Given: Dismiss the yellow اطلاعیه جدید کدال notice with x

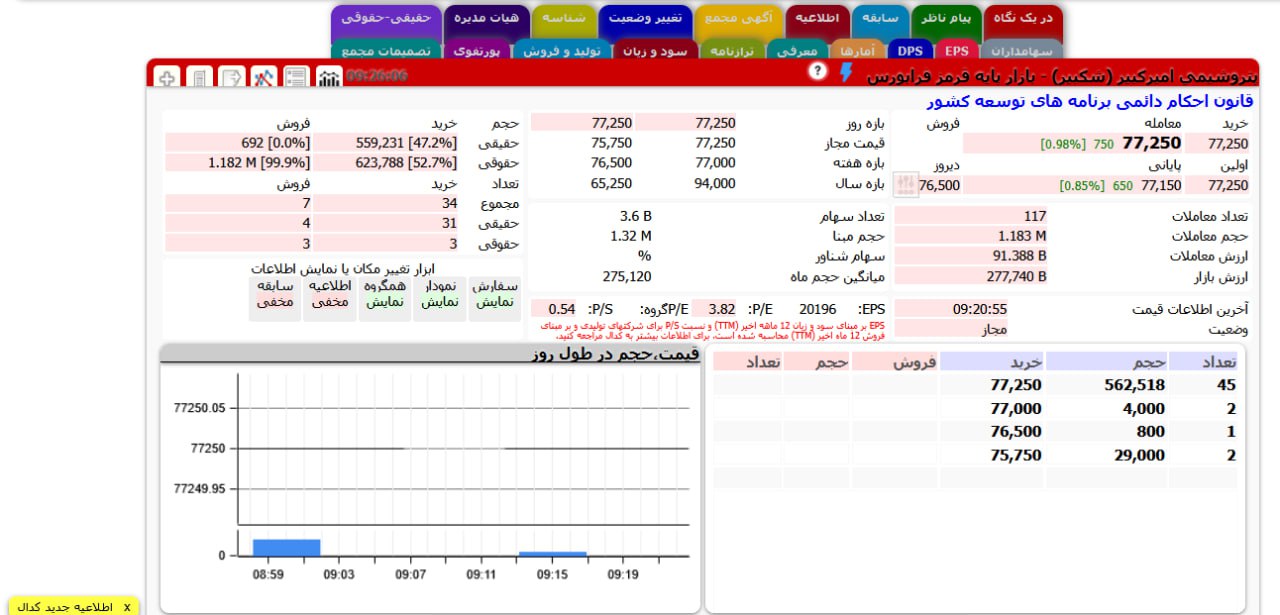Looking at the screenshot, I should coord(127,607).
